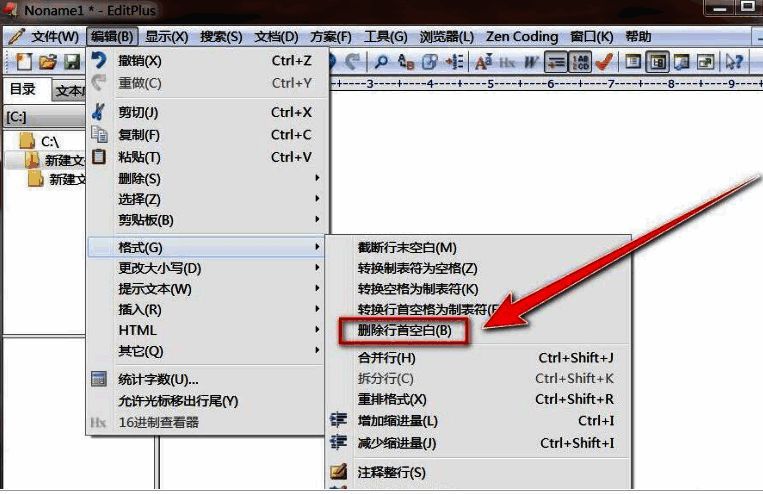Open the 搜索(S) menu
The height and width of the screenshot is (494, 763).
(x=221, y=37)
